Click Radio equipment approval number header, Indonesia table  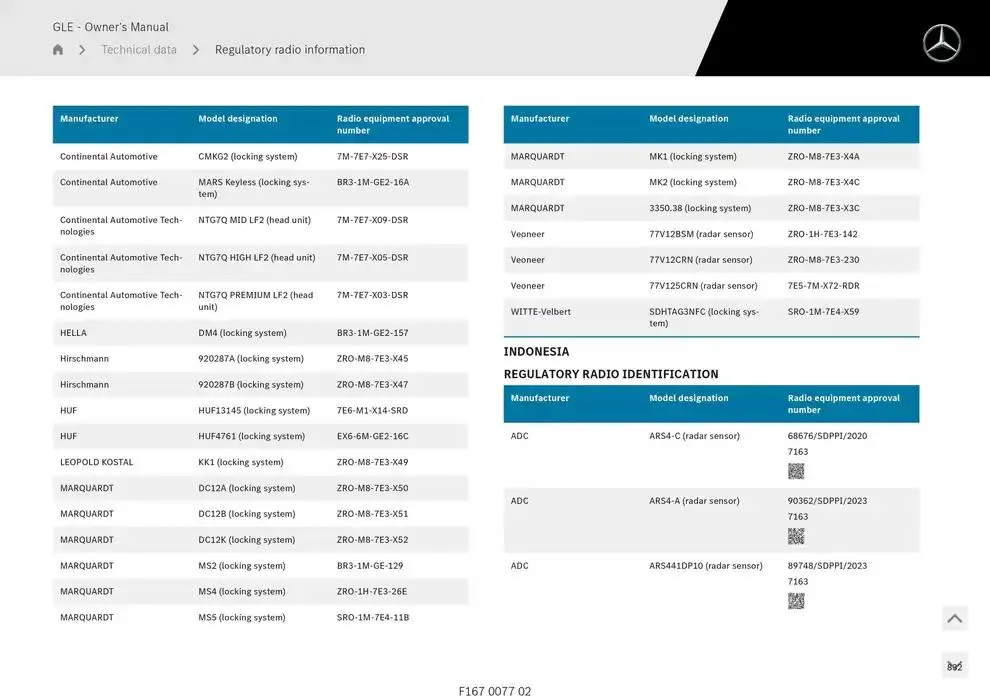843,404
